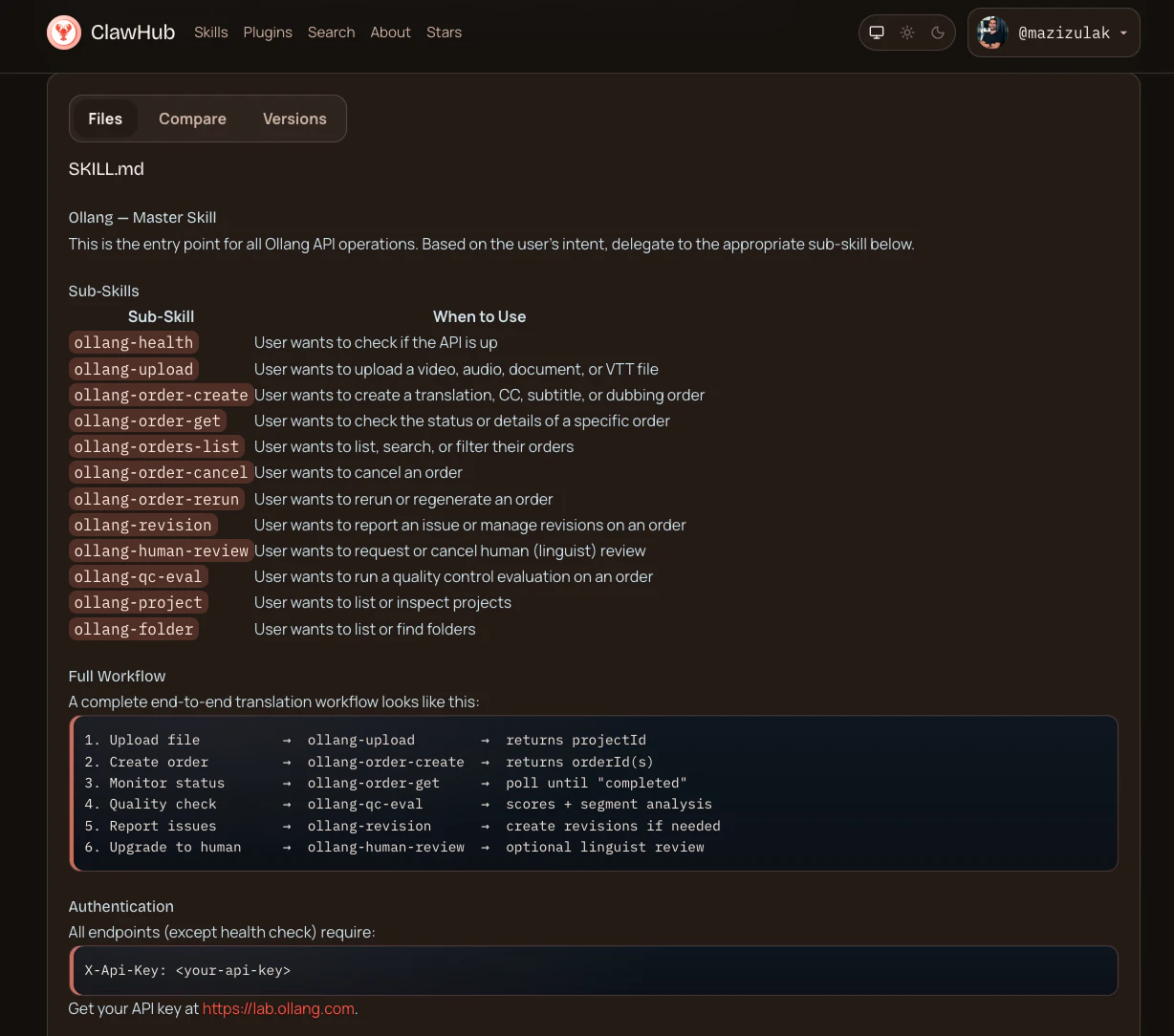This screenshot has height=1036, width=1174.
Task: Open the https://lab.ollang.com link
Action: coord(278,1008)
